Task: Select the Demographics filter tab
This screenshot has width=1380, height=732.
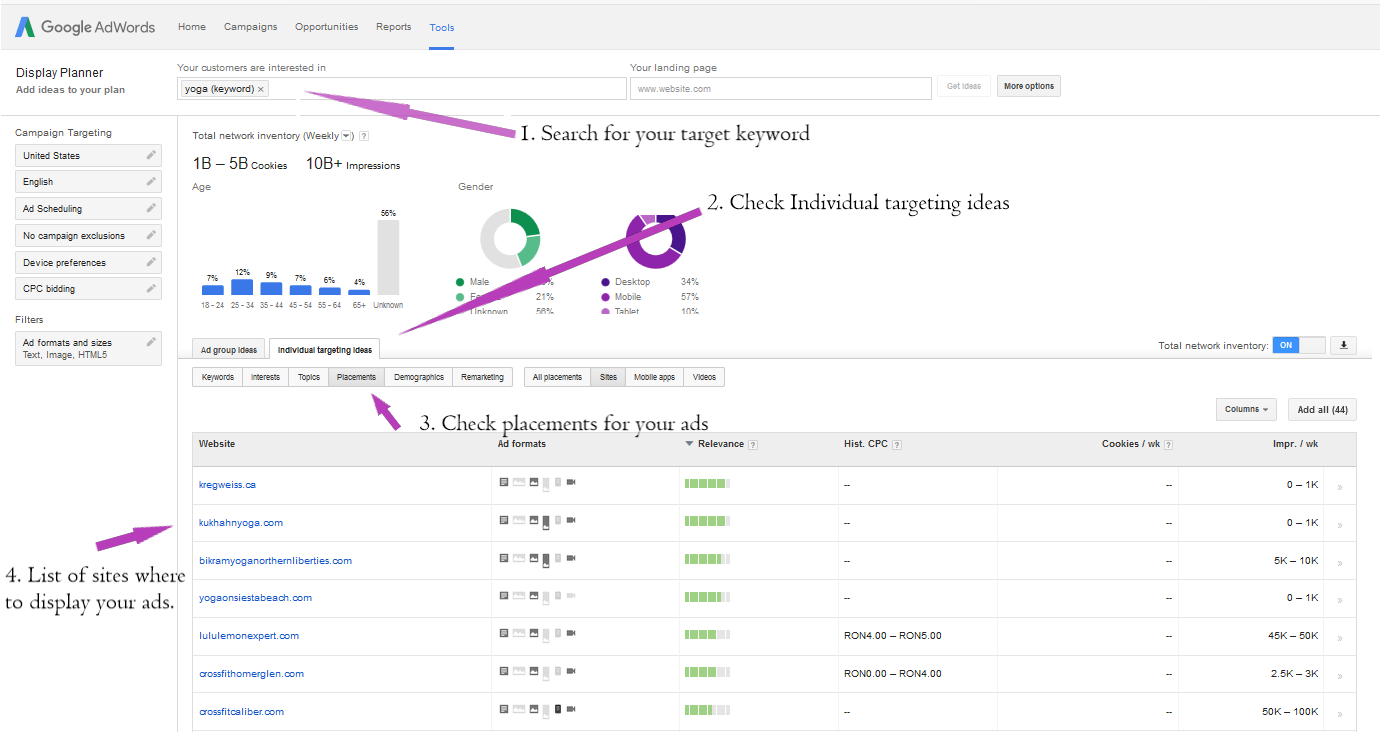Action: [419, 377]
